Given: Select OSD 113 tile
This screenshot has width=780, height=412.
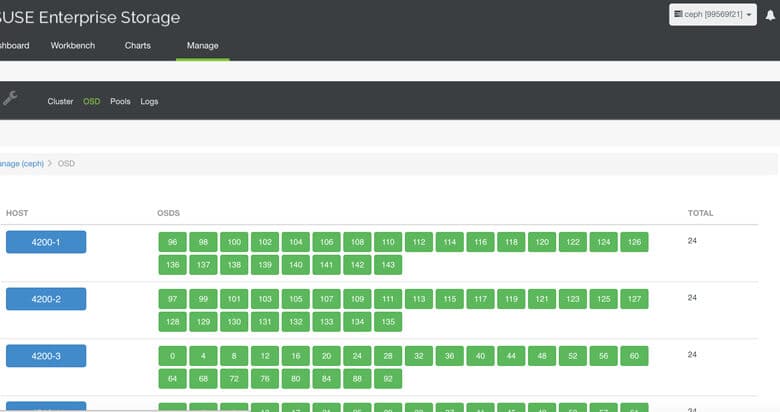Looking at the screenshot, I should [x=419, y=299].
